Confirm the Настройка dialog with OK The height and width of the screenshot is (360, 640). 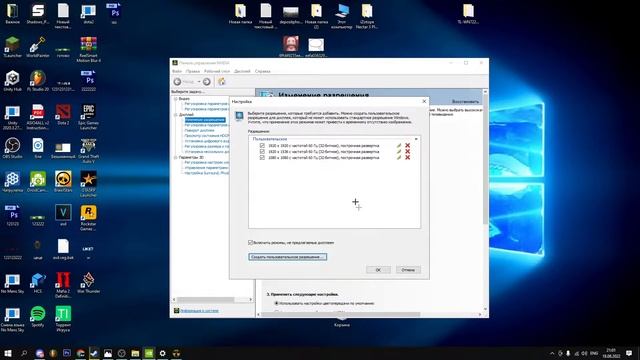[x=378, y=270]
